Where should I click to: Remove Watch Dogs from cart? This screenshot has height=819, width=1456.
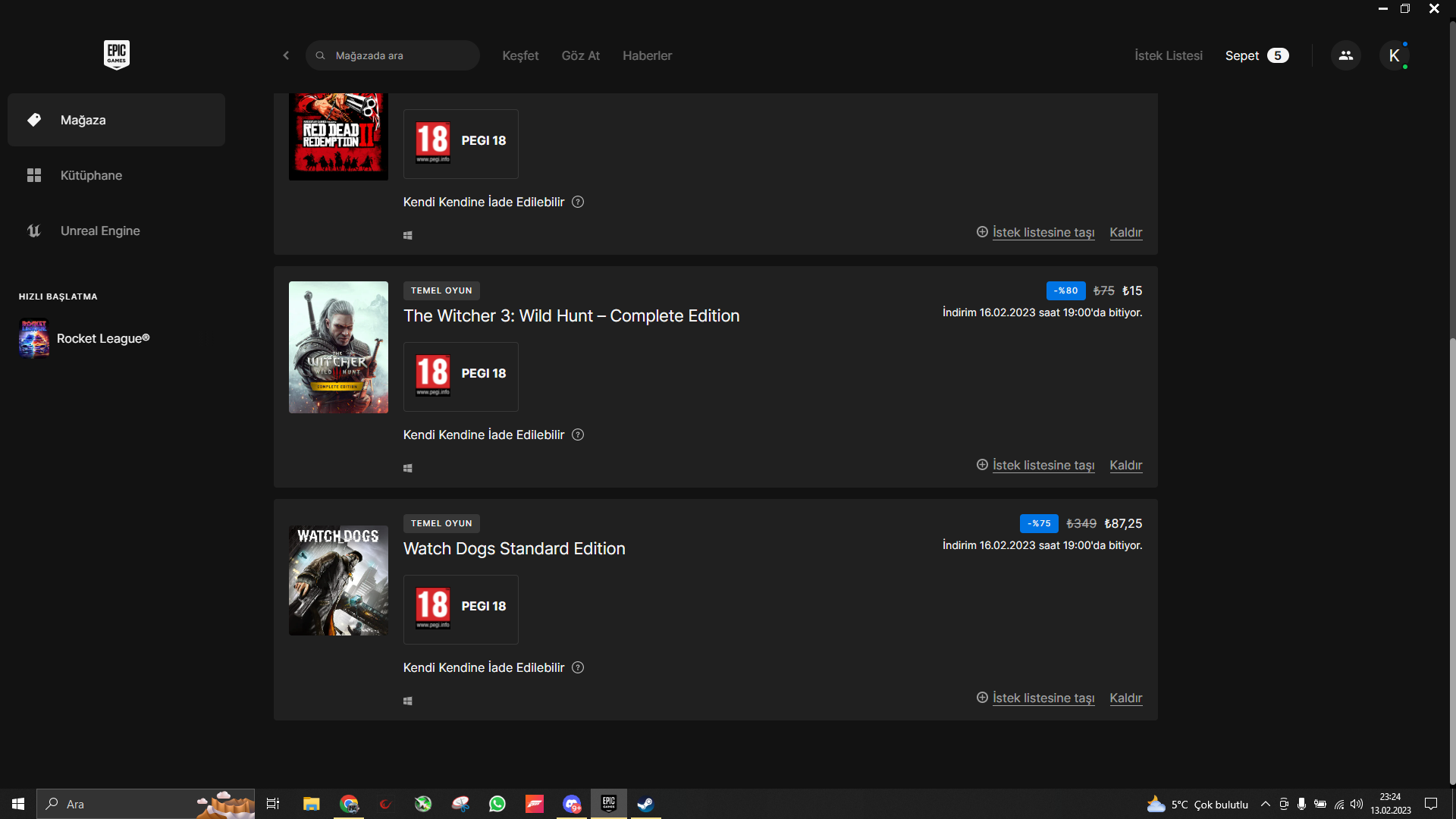click(1125, 698)
